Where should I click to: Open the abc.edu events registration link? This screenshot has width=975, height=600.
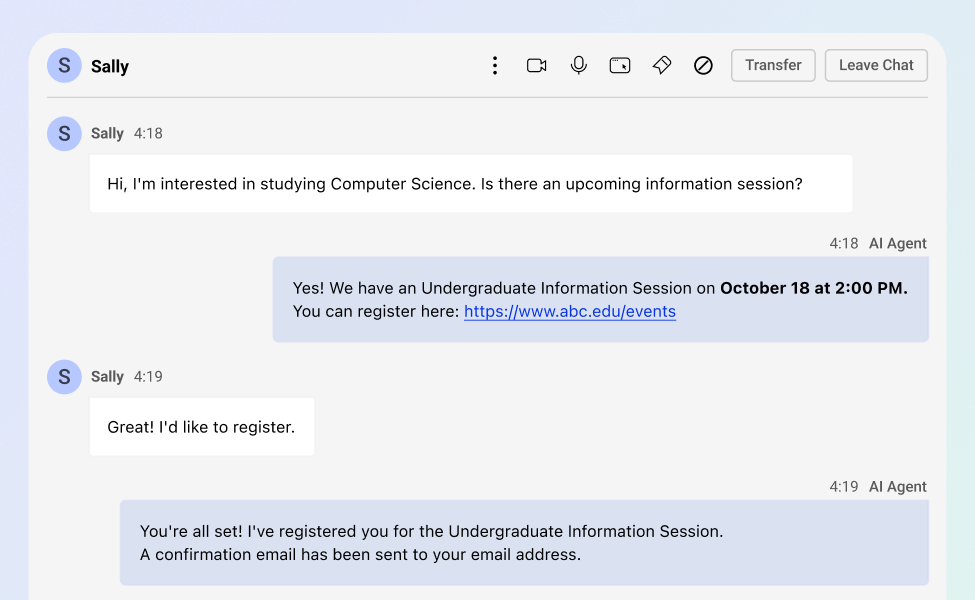(570, 312)
